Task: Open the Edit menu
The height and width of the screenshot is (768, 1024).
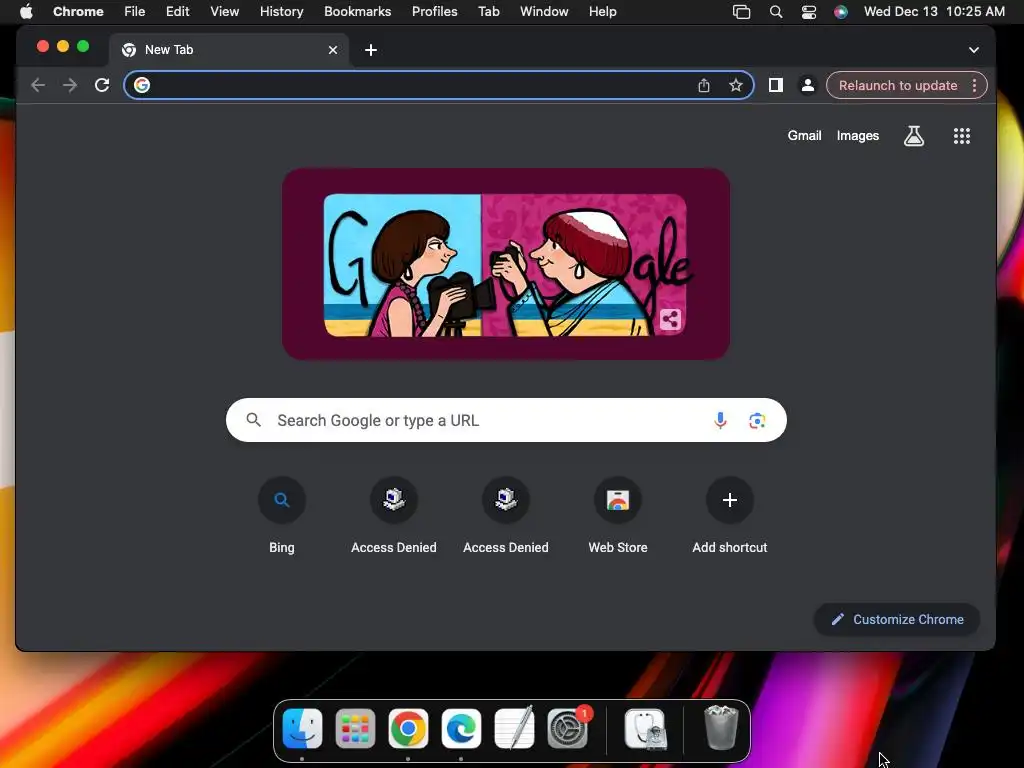Action: 177,12
